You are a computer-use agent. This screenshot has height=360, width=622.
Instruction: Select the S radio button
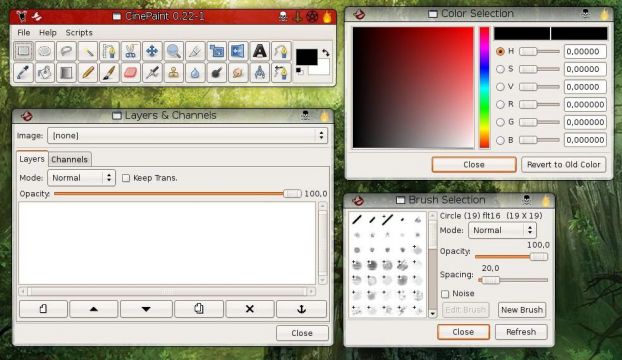[x=500, y=69]
